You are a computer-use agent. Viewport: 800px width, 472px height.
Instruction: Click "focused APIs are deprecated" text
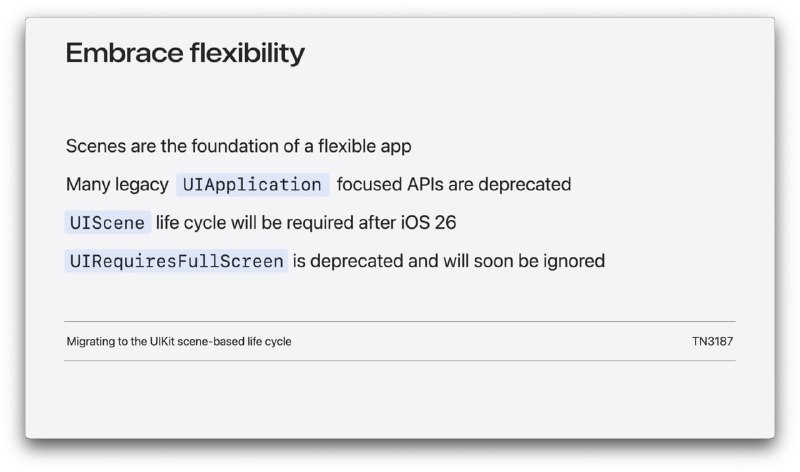[x=454, y=185]
